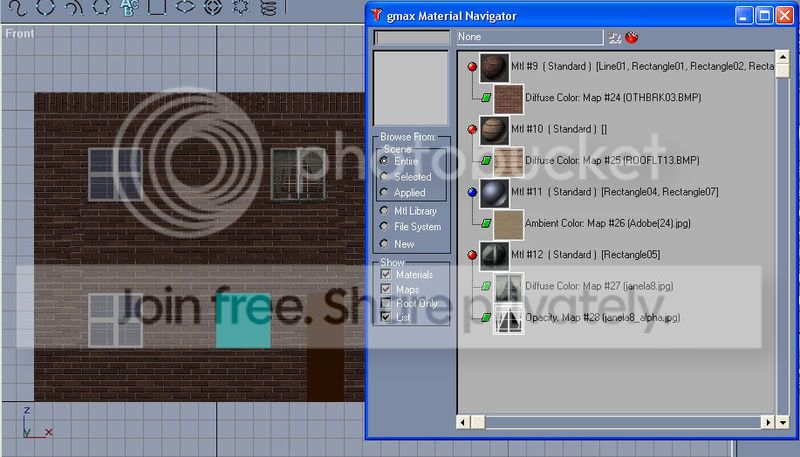Click the ROOFLT13.BMP roof map thumbnail

pos(509,162)
